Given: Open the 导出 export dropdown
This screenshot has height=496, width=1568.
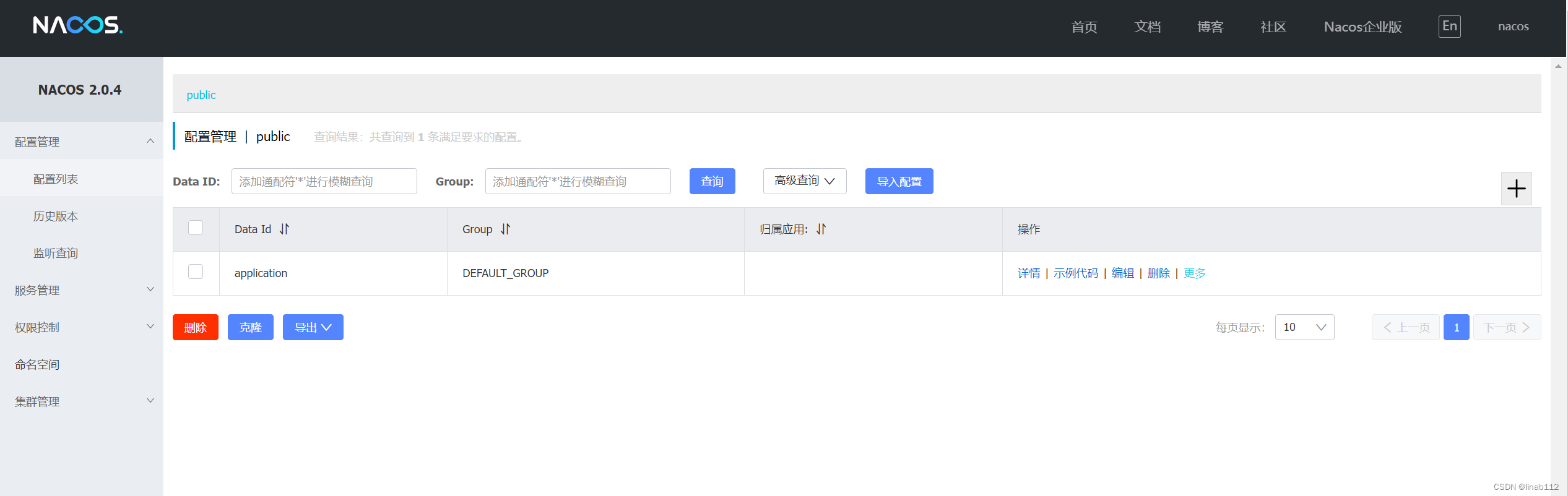Looking at the screenshot, I should click(x=313, y=327).
